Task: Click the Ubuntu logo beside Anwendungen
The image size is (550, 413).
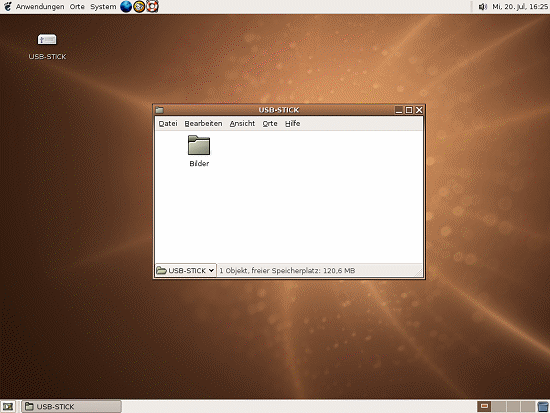Action: tap(8, 6)
